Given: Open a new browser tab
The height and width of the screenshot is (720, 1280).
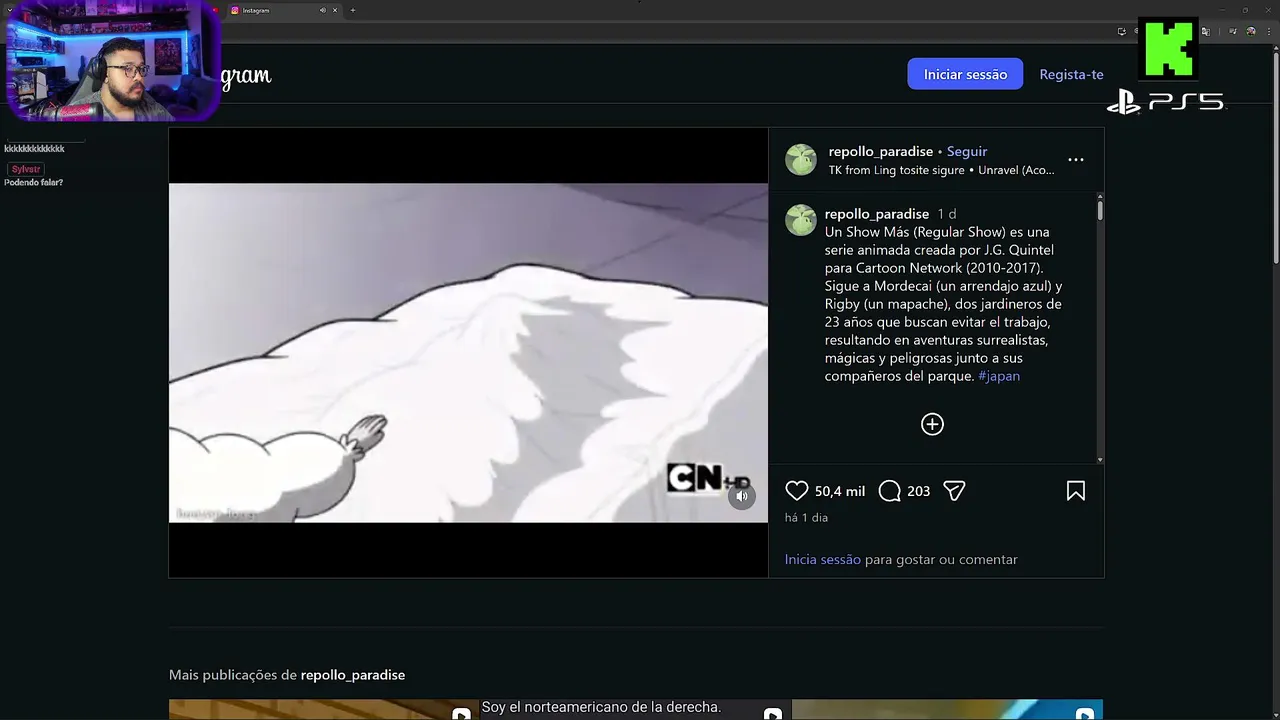Looking at the screenshot, I should pyautogui.click(x=352, y=10).
